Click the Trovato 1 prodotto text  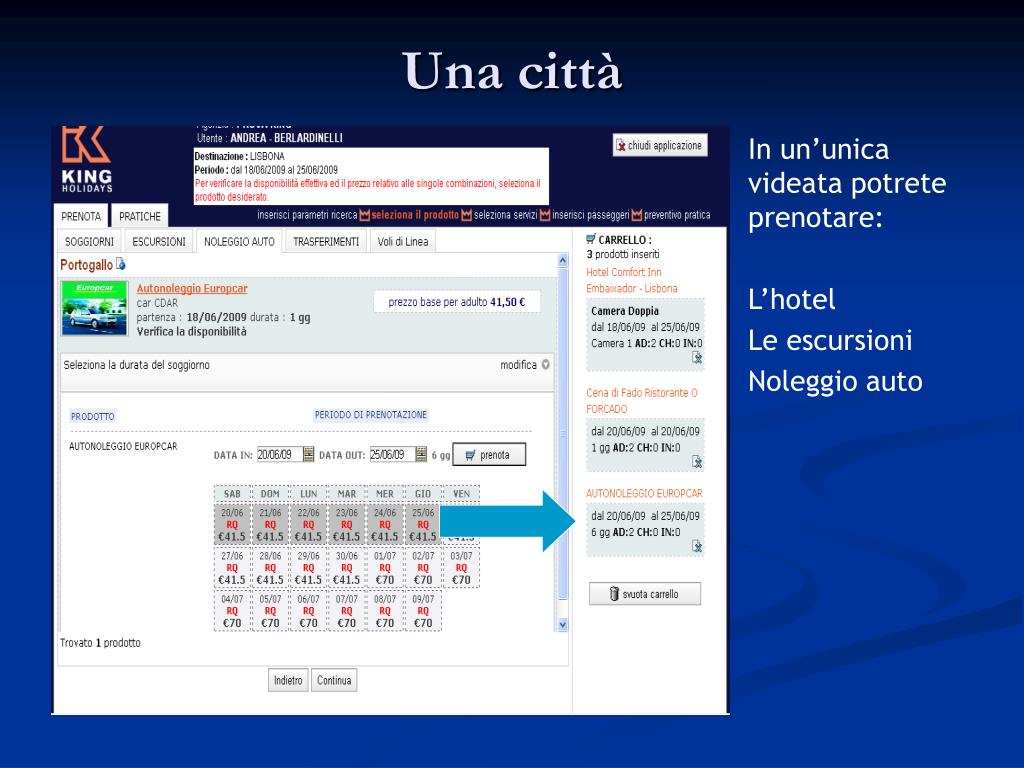[x=100, y=643]
